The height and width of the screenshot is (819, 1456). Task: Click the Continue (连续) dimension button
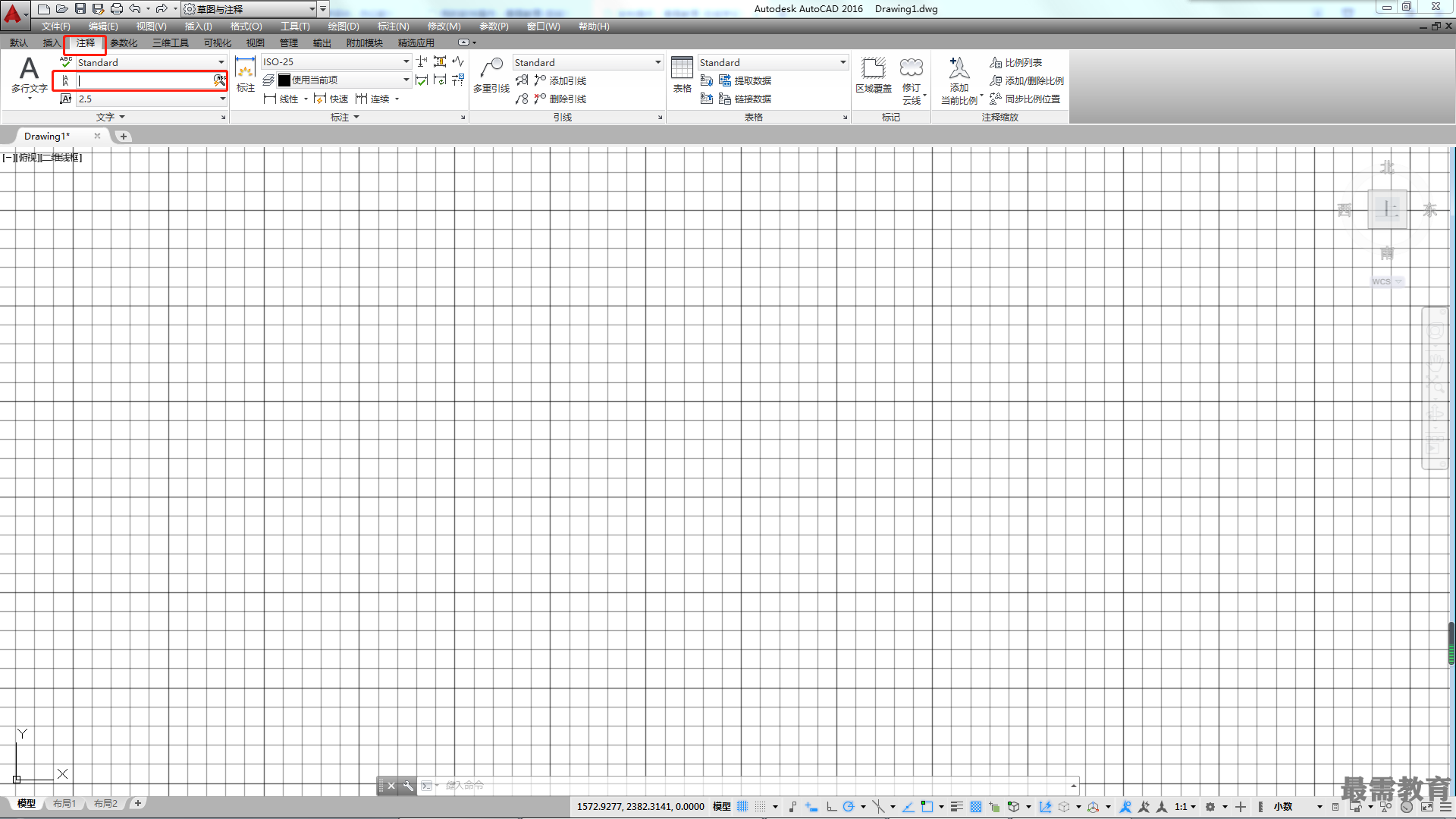372,99
